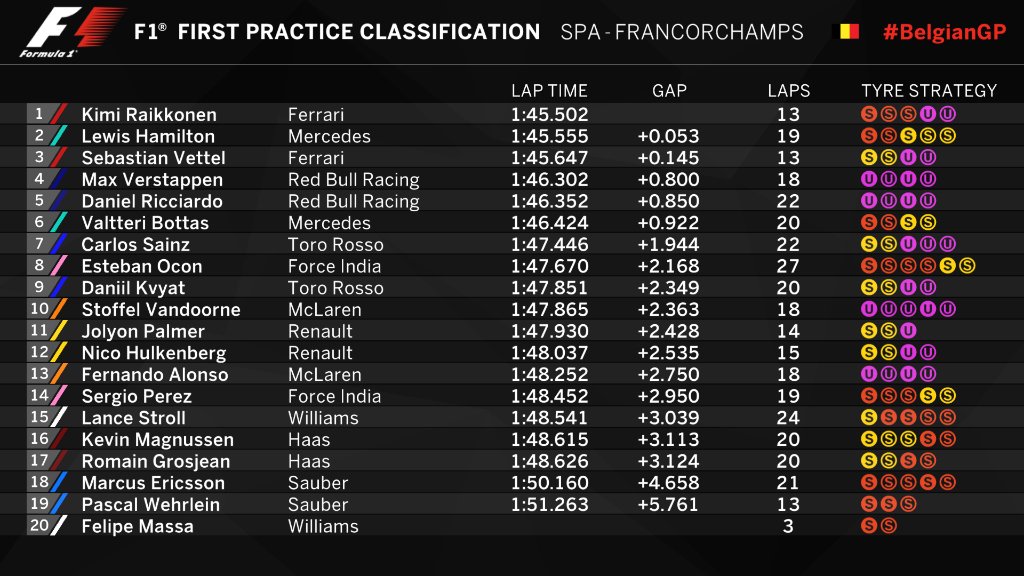Click the LAPS column header

789,91
